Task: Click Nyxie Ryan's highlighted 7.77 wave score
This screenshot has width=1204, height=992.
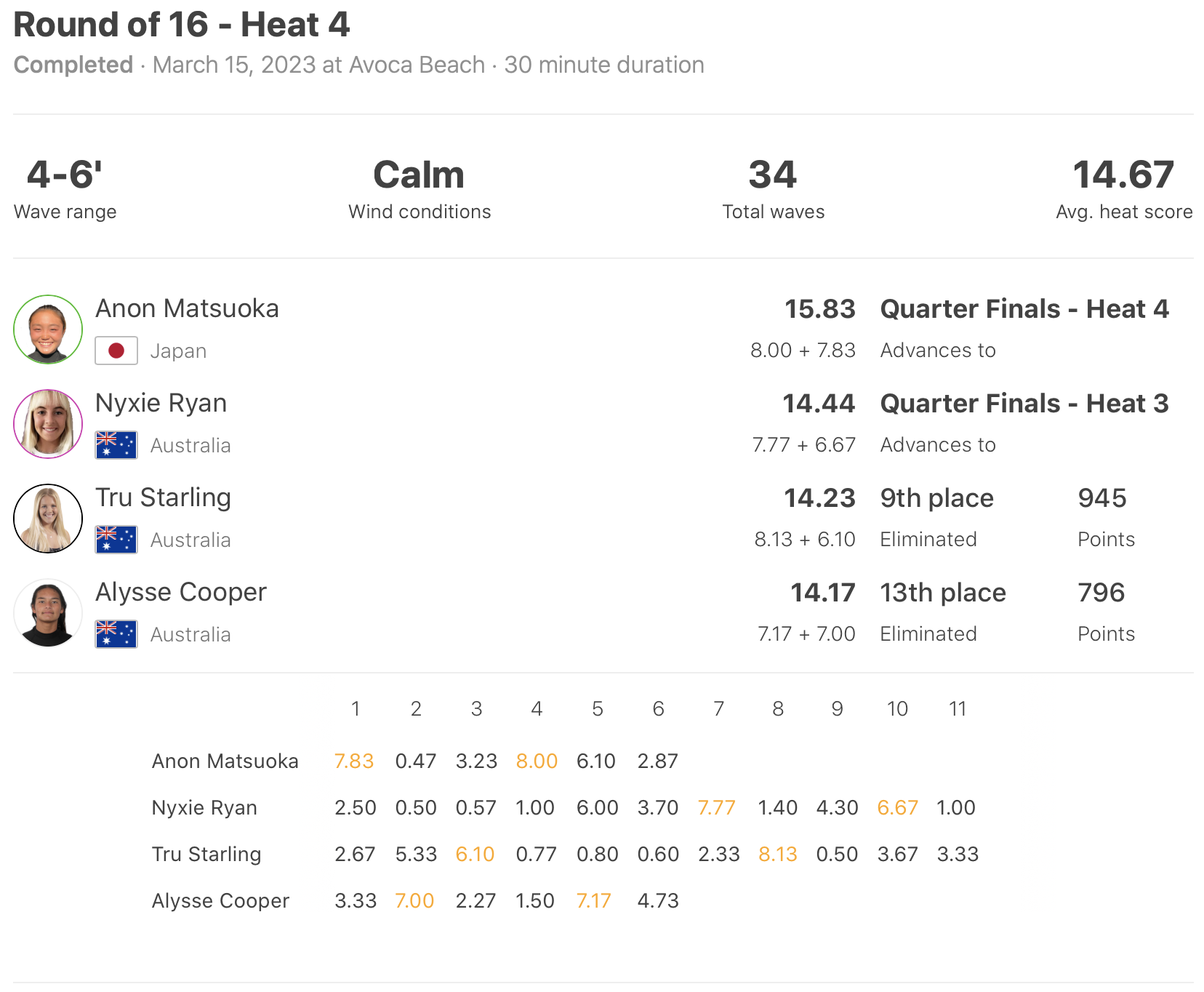Action: tap(717, 807)
